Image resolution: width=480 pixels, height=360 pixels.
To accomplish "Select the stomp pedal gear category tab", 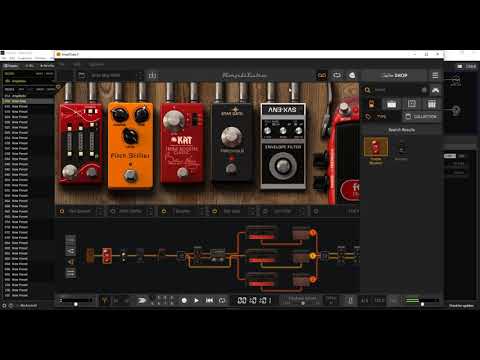I will (371, 104).
